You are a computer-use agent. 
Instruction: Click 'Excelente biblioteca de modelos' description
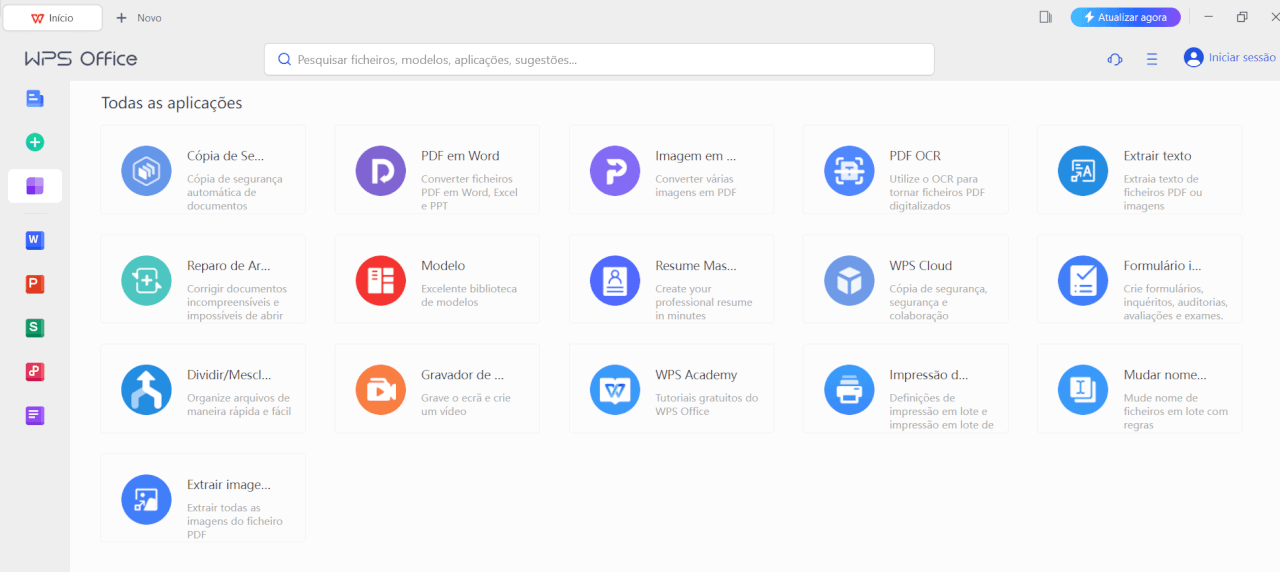pyautogui.click(x=469, y=295)
